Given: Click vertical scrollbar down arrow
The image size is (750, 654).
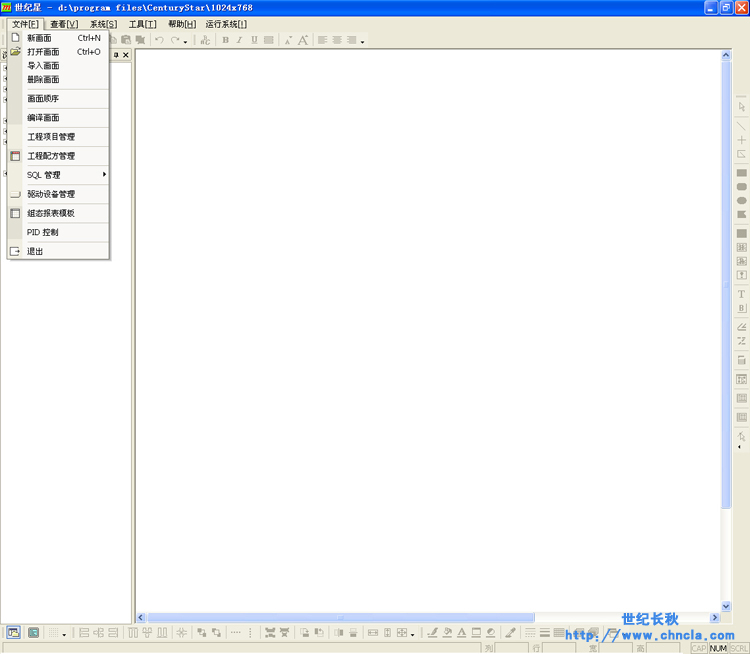Looking at the screenshot, I should 726,606.
